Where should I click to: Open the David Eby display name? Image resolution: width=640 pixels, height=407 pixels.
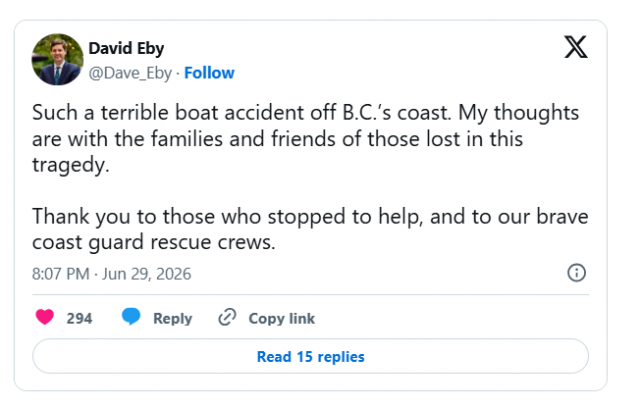coord(126,48)
